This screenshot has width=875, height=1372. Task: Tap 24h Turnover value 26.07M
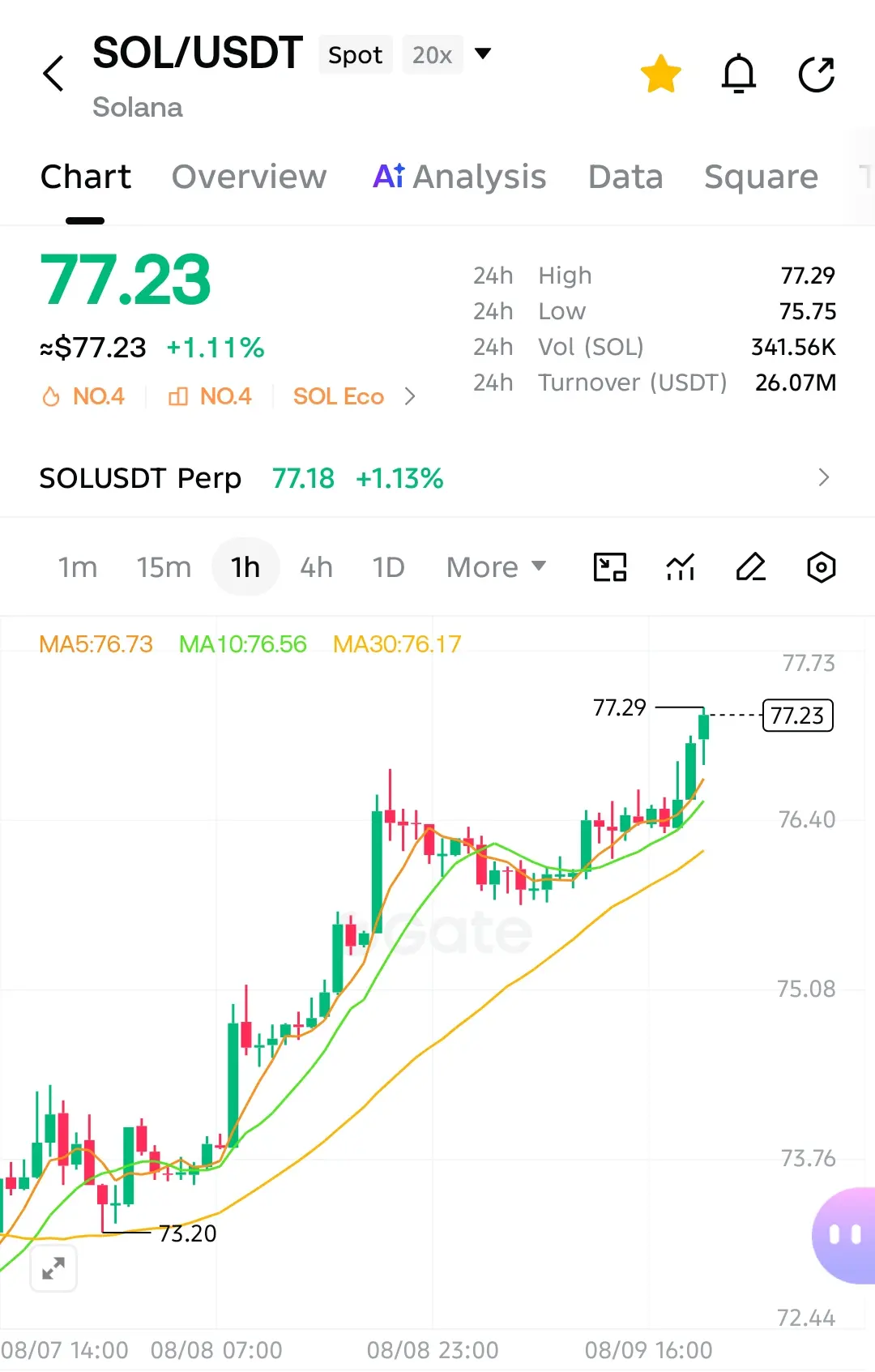[x=796, y=383]
